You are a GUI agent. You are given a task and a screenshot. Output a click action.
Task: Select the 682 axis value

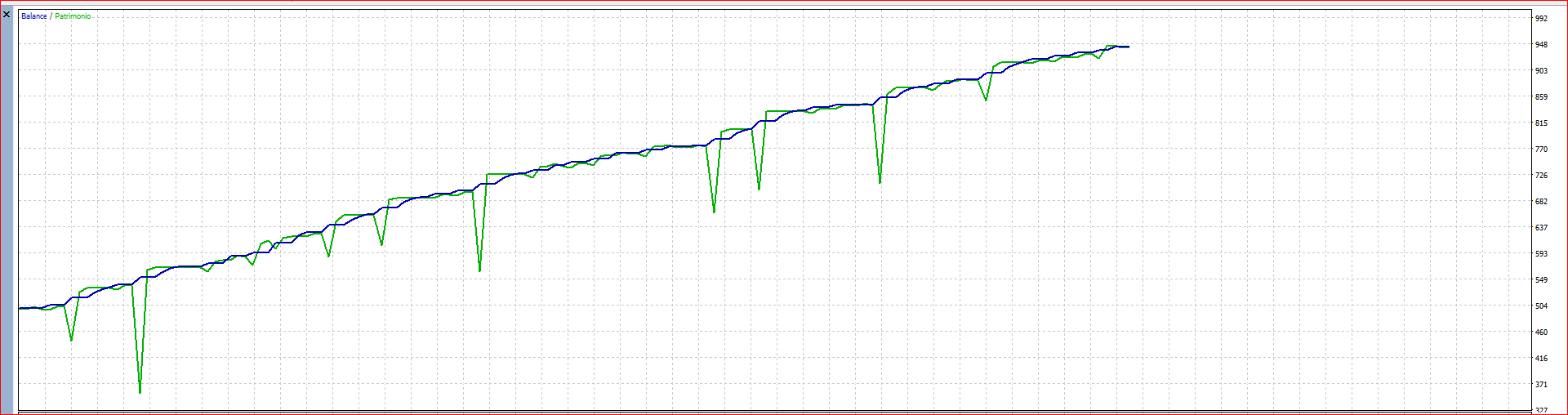pos(1541,202)
